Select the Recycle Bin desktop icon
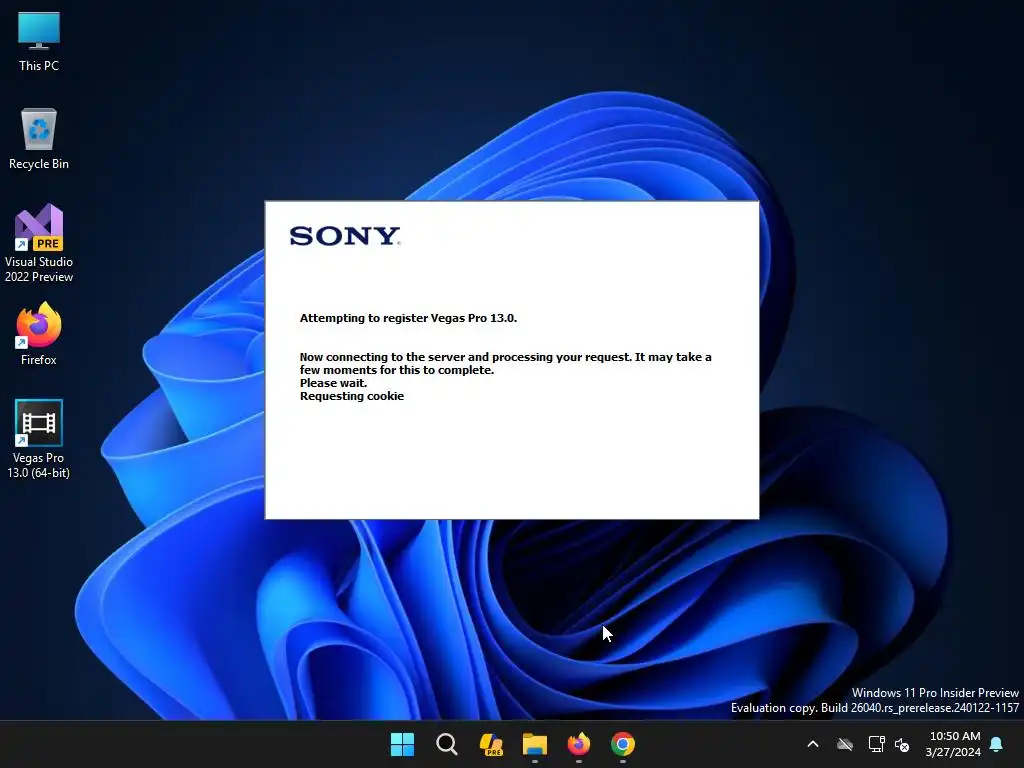 click(39, 139)
